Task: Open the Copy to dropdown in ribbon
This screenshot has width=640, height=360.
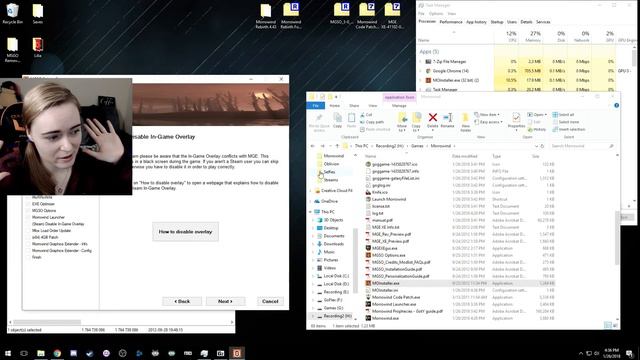Action: [x=416, y=122]
